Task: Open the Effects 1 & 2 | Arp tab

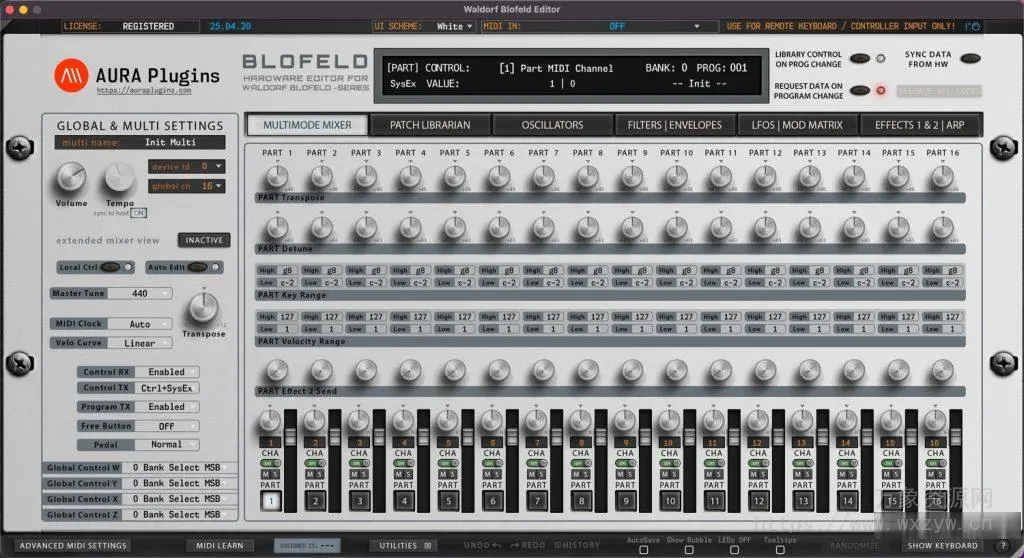Action: click(x=920, y=125)
